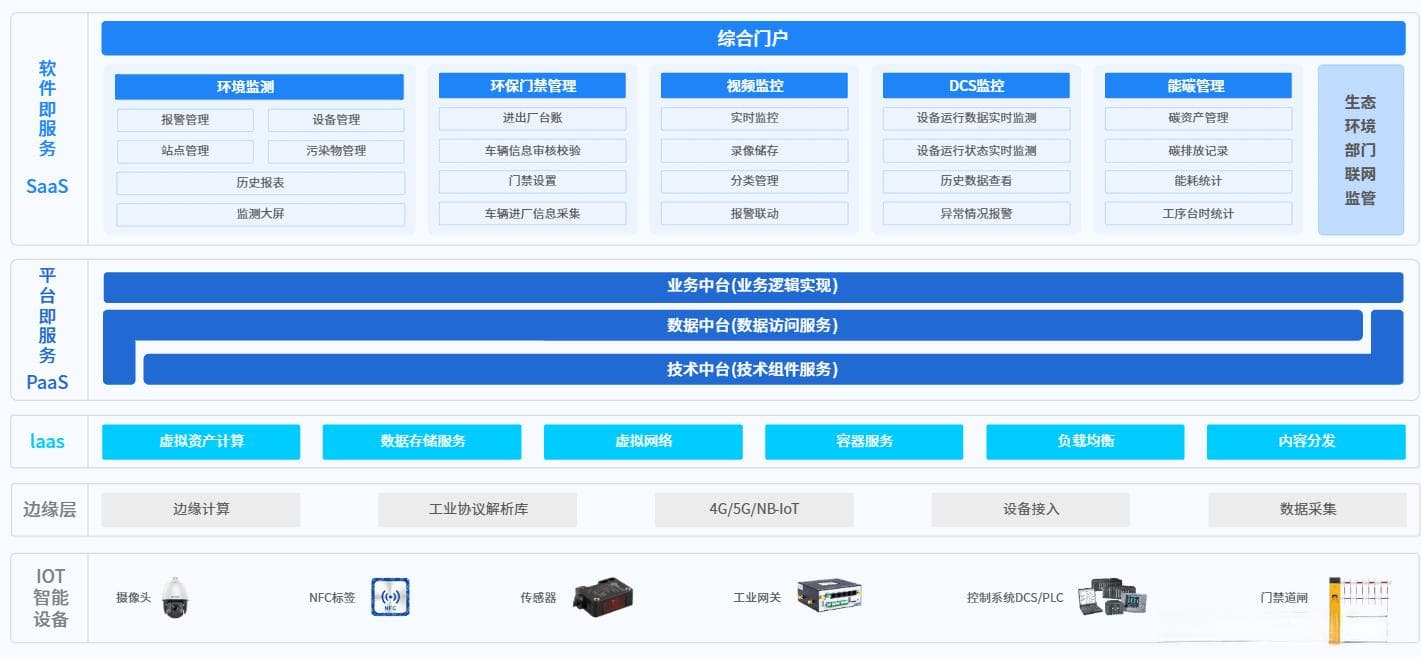Click the Iaas layer label
1421x661 pixels.
pyautogui.click(x=47, y=441)
